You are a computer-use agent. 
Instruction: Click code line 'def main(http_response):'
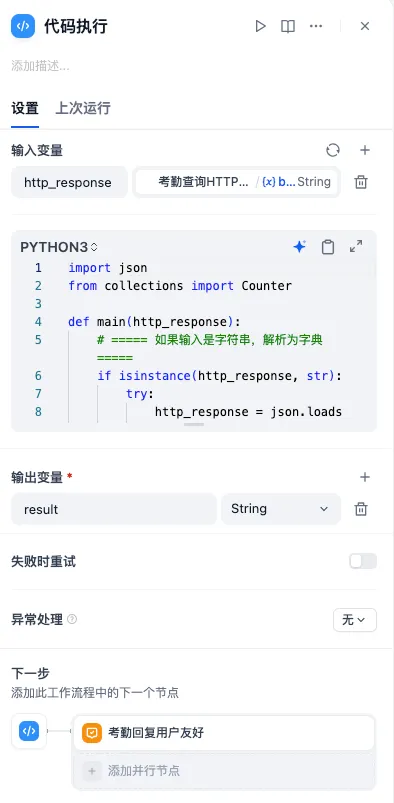[154, 322]
